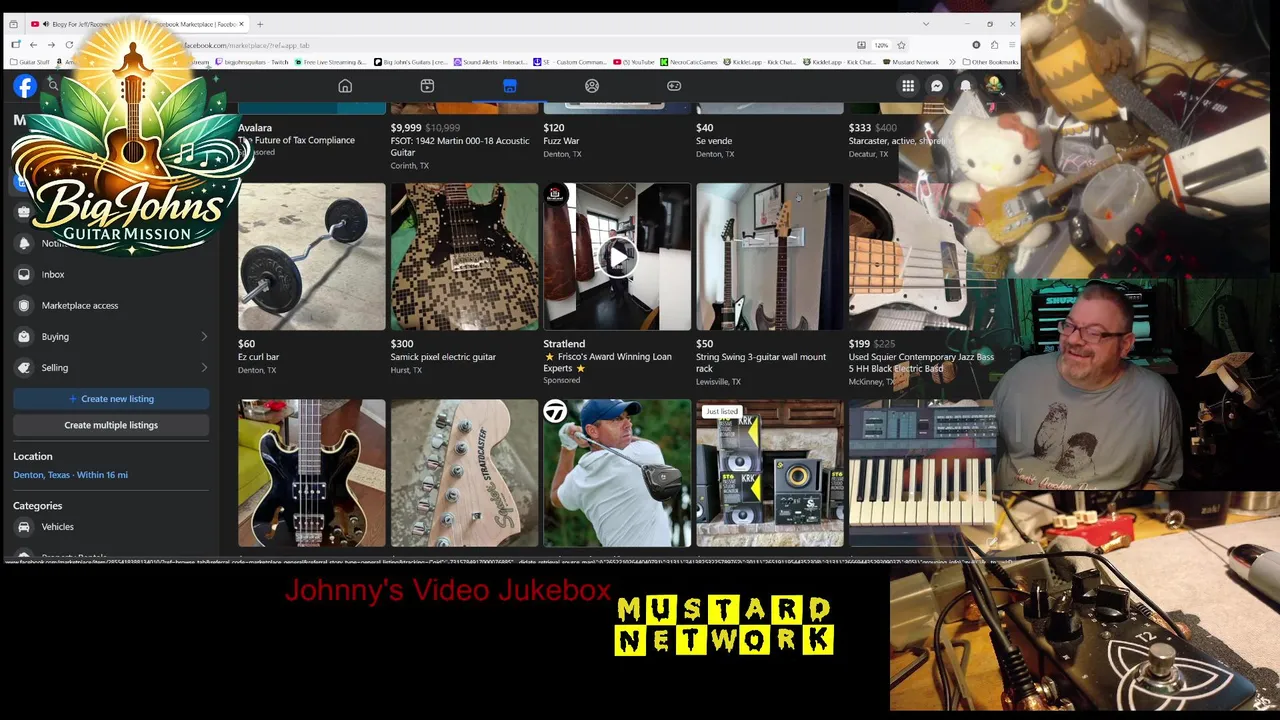This screenshot has width=1280, height=720.
Task: Open the tab list dropdown arrow
Action: tap(926, 24)
